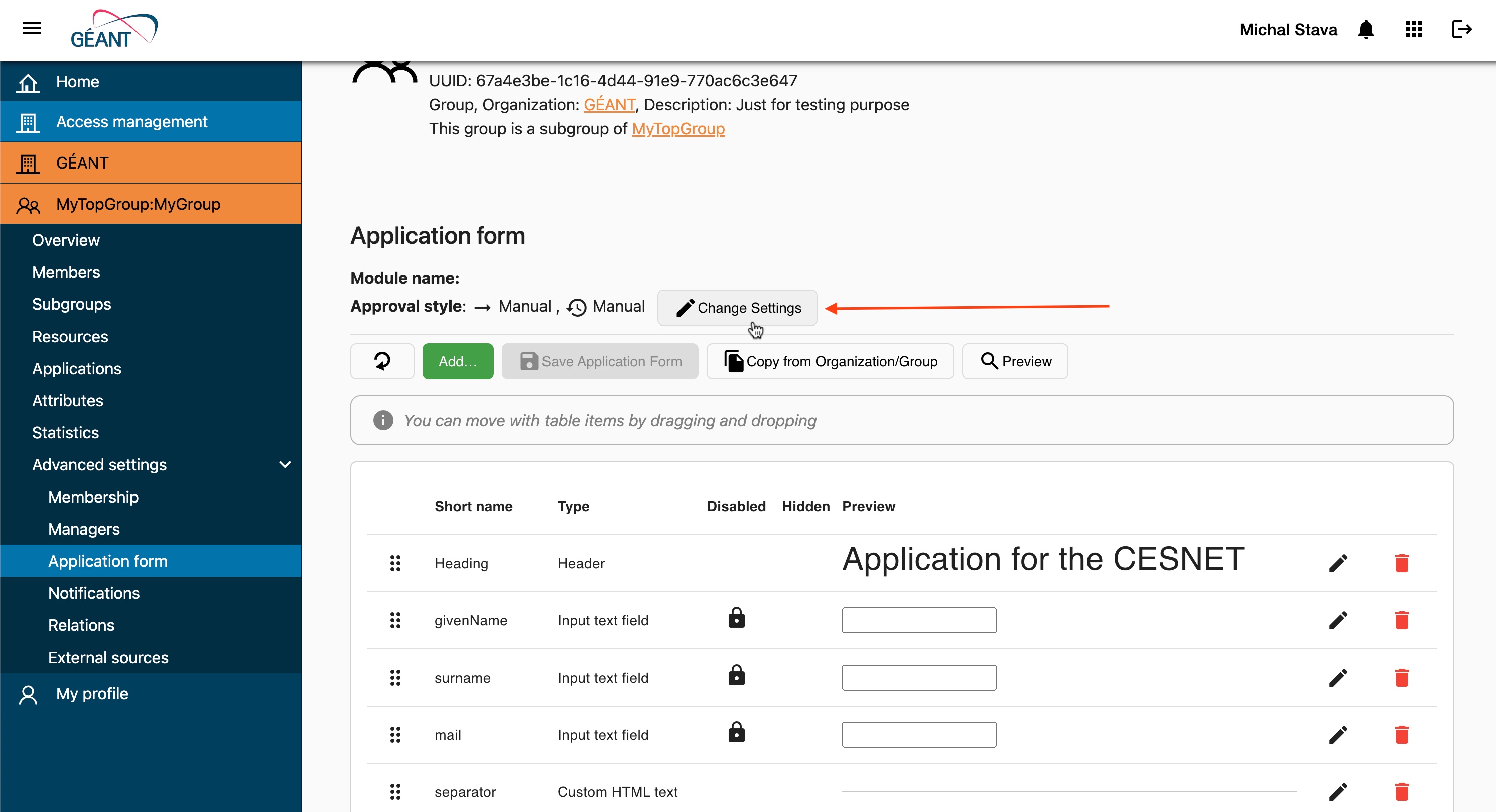Edit the surname form item
Image resolution: width=1496 pixels, height=812 pixels.
(x=1338, y=678)
